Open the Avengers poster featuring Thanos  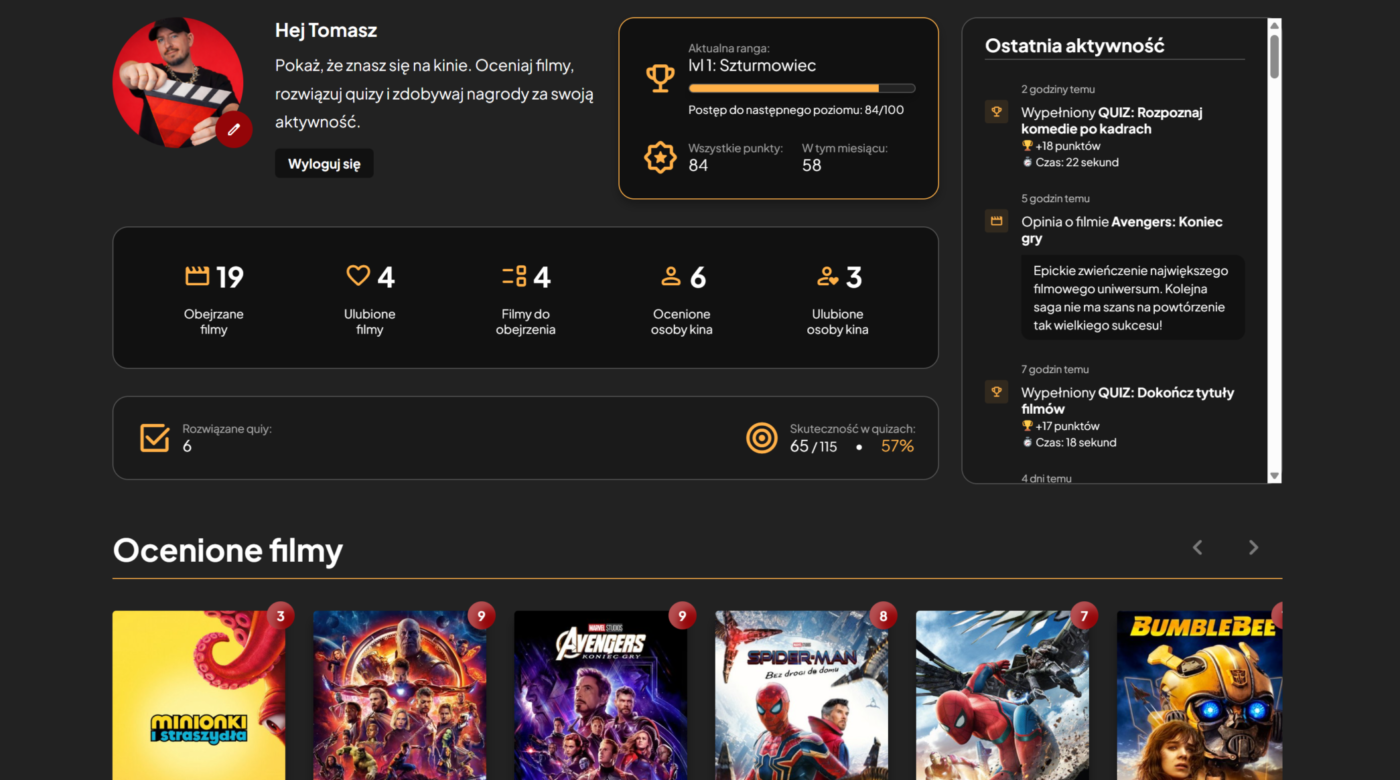400,696
